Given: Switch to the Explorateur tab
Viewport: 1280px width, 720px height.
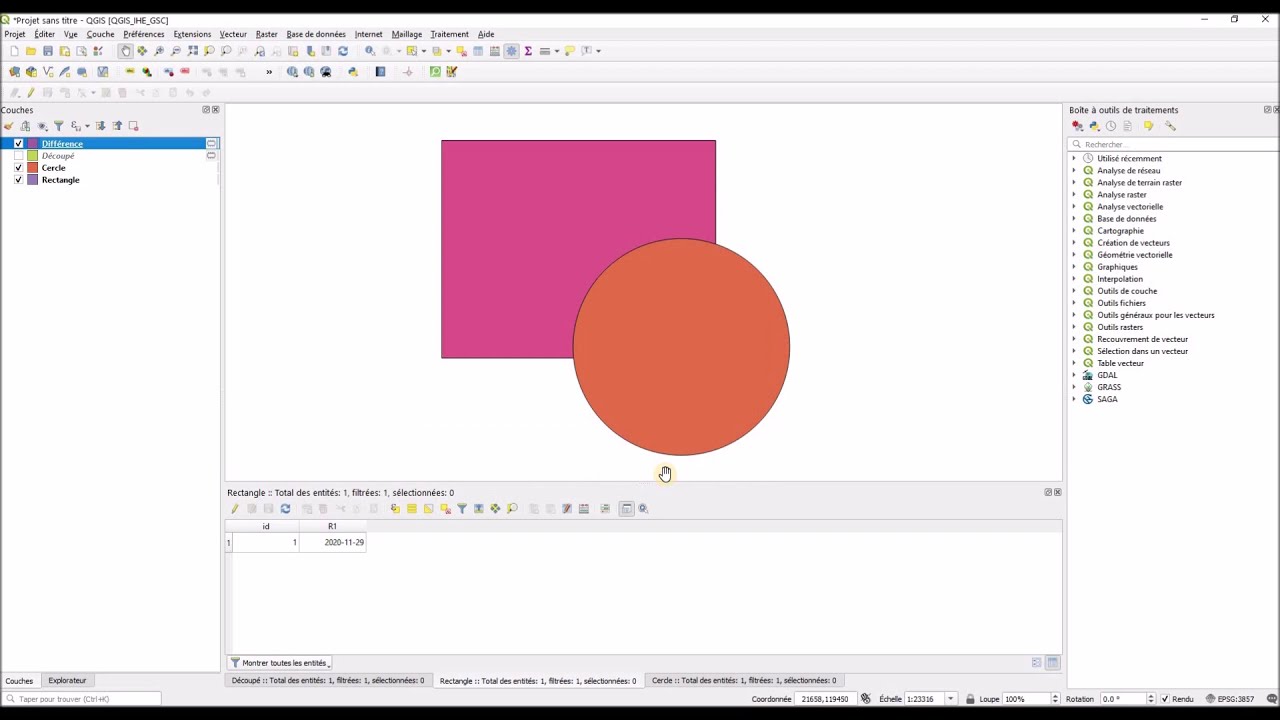Looking at the screenshot, I should pos(67,681).
